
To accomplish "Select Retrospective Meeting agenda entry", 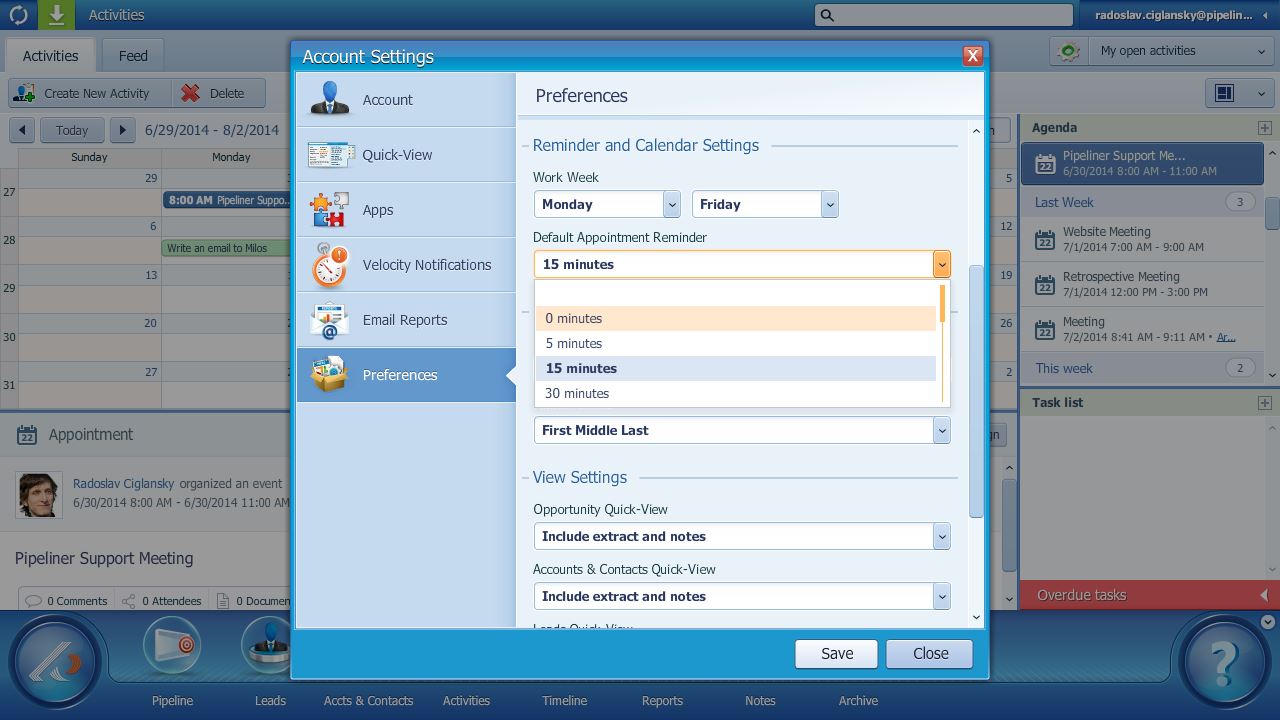I will (1142, 284).
